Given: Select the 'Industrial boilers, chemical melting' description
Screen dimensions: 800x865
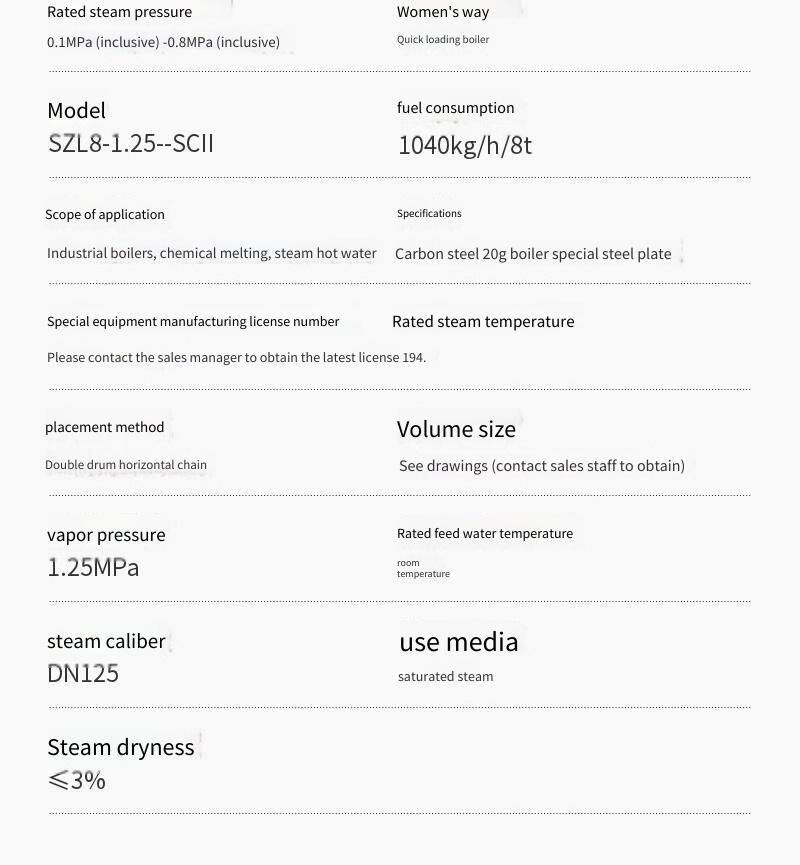Looking at the screenshot, I should pyautogui.click(x=211, y=253).
